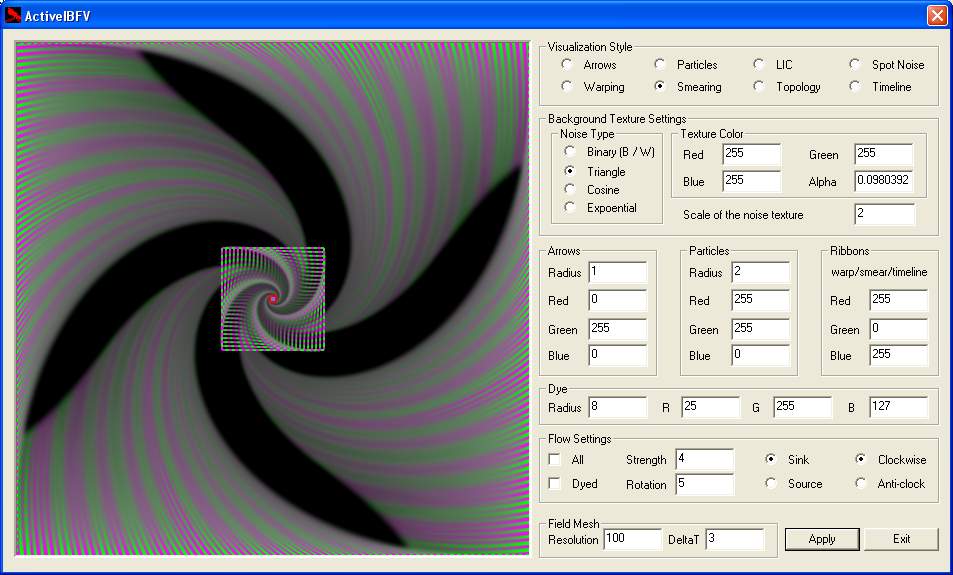Viewport: 953px width, 575px height.
Task: Click the Dye Radius input field
Action: 618,408
